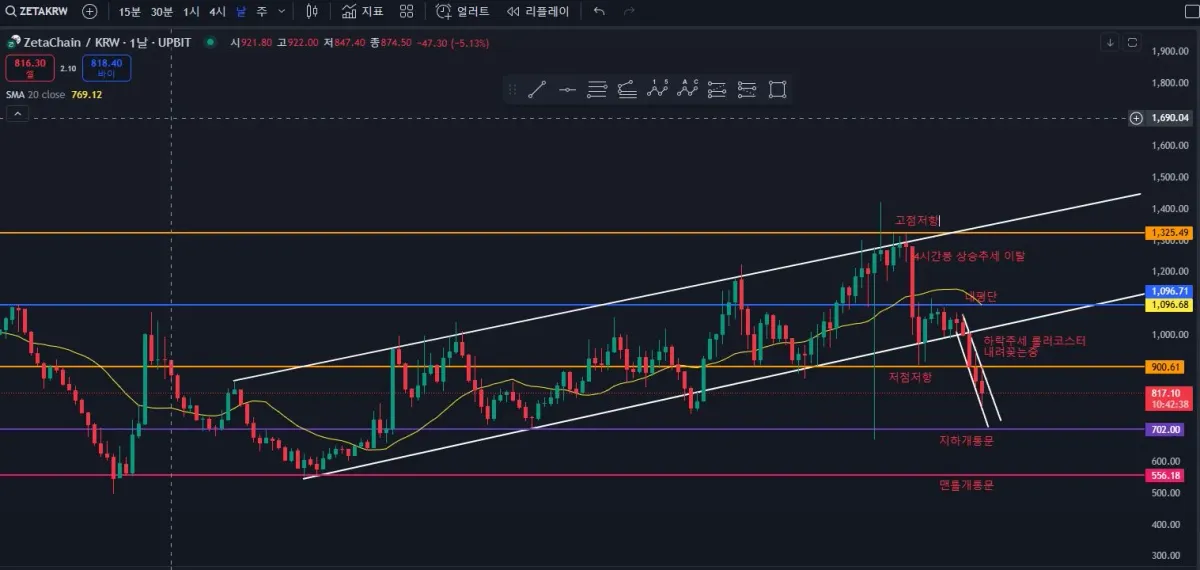Select the trend line tool

[x=537, y=90]
